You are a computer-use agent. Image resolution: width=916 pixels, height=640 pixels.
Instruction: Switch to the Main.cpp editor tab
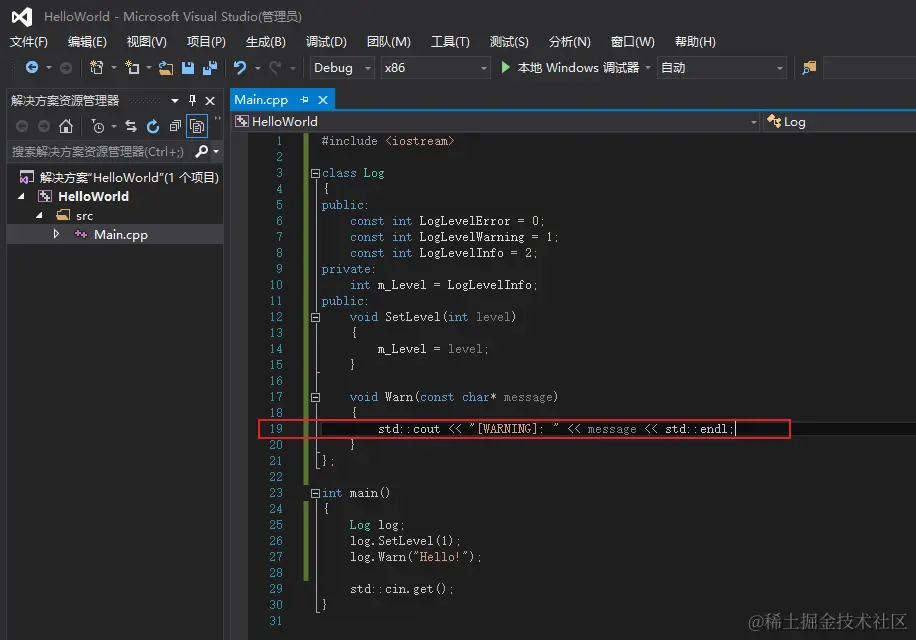[x=261, y=100]
